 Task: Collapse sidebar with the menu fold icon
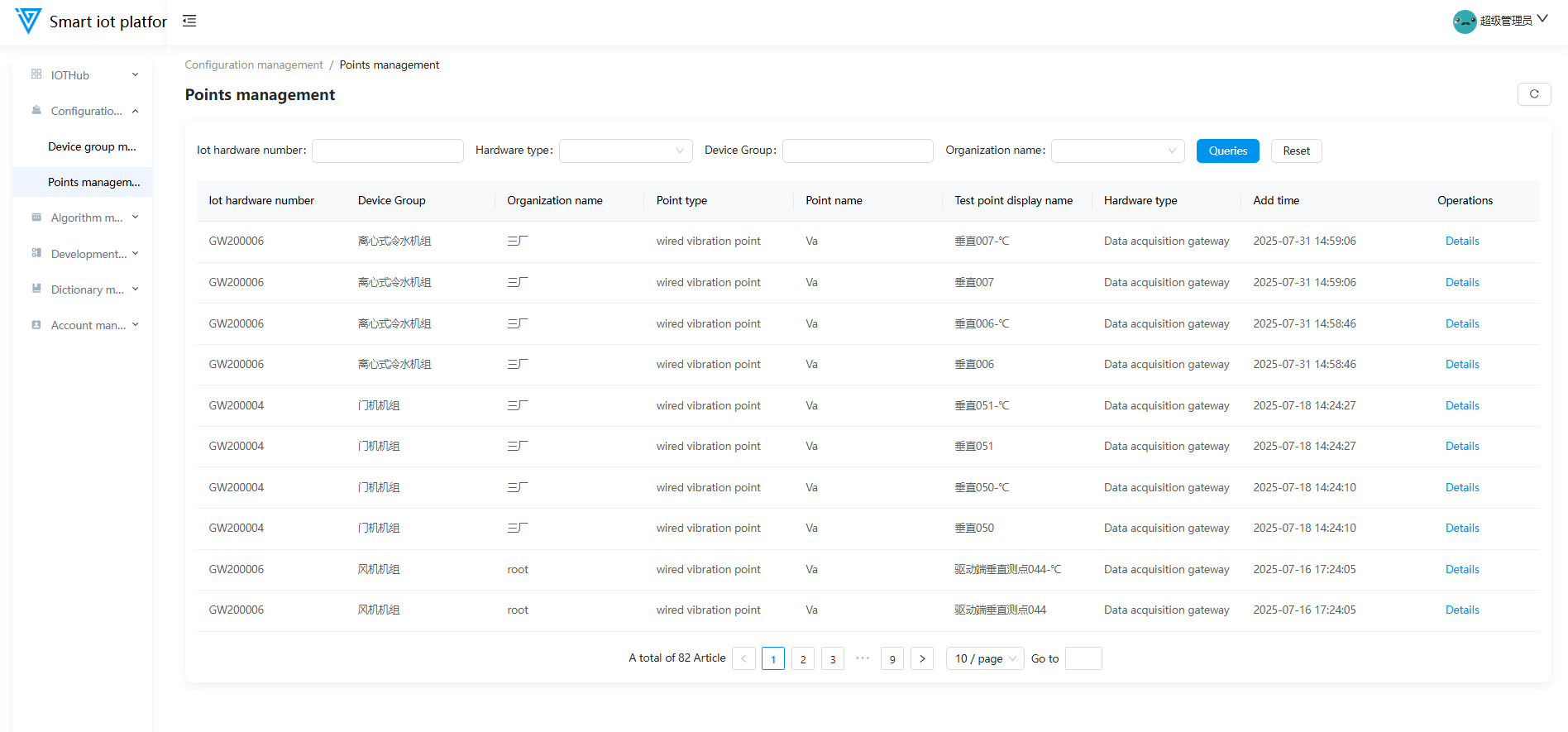click(189, 21)
